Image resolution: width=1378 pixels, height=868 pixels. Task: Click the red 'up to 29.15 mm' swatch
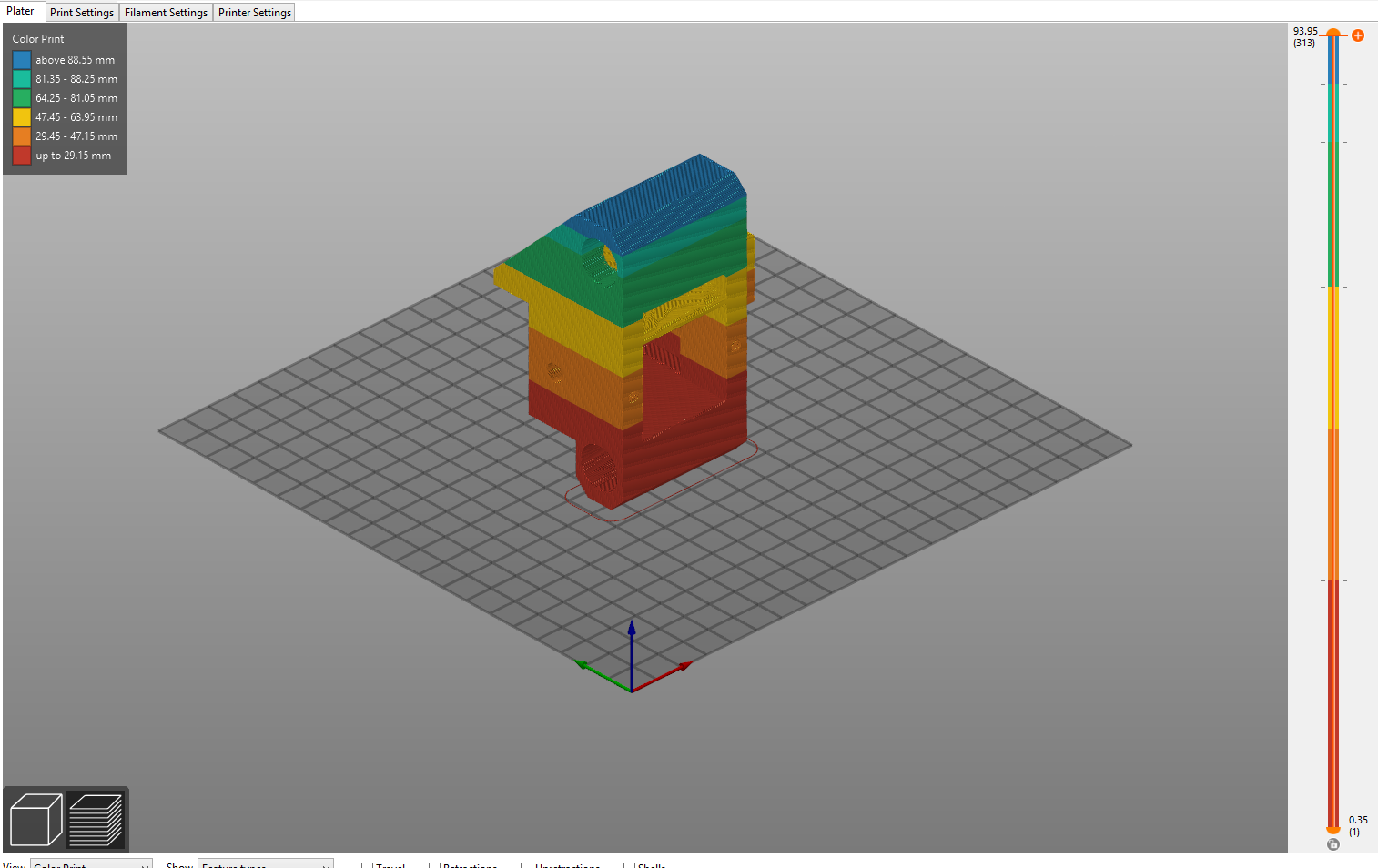[22, 156]
